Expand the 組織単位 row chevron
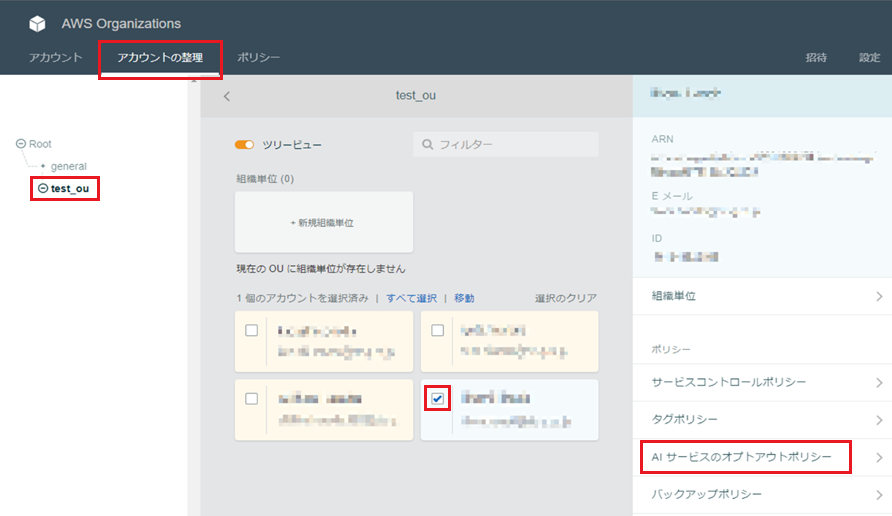 (x=879, y=296)
